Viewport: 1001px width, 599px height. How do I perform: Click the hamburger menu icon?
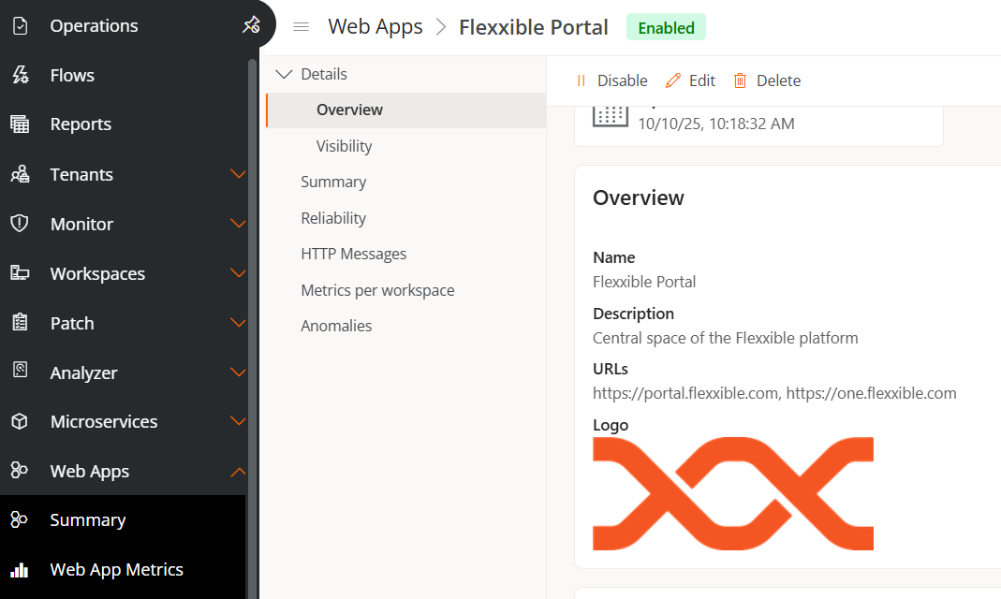point(301,27)
